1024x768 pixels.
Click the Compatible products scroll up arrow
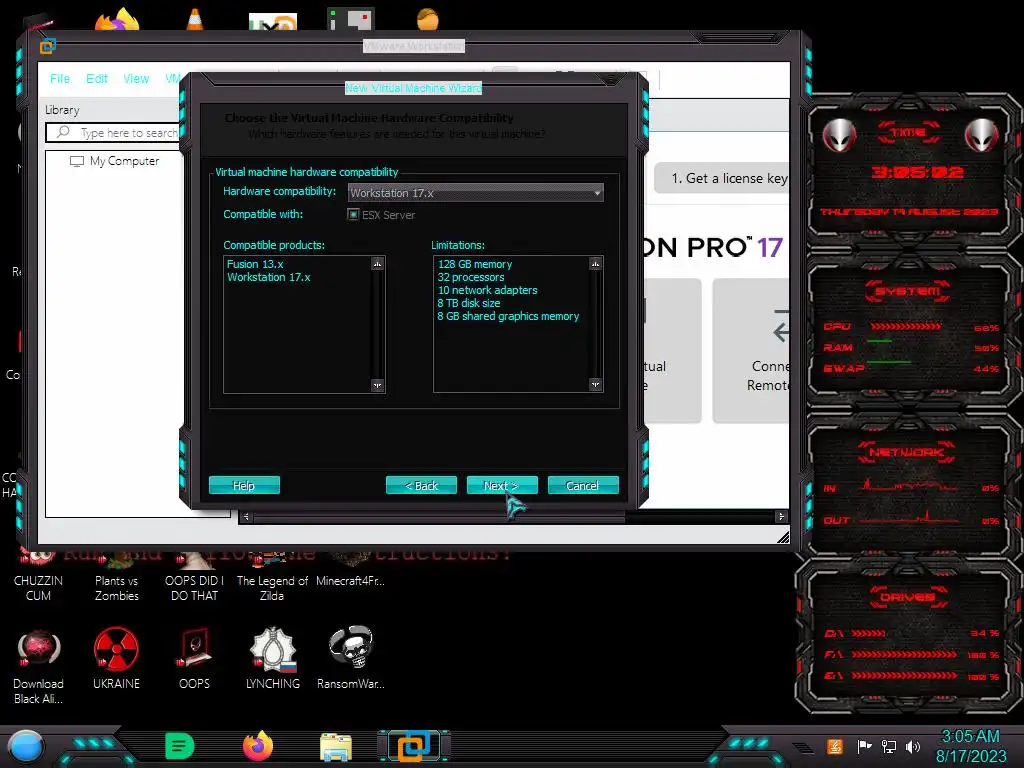[377, 263]
